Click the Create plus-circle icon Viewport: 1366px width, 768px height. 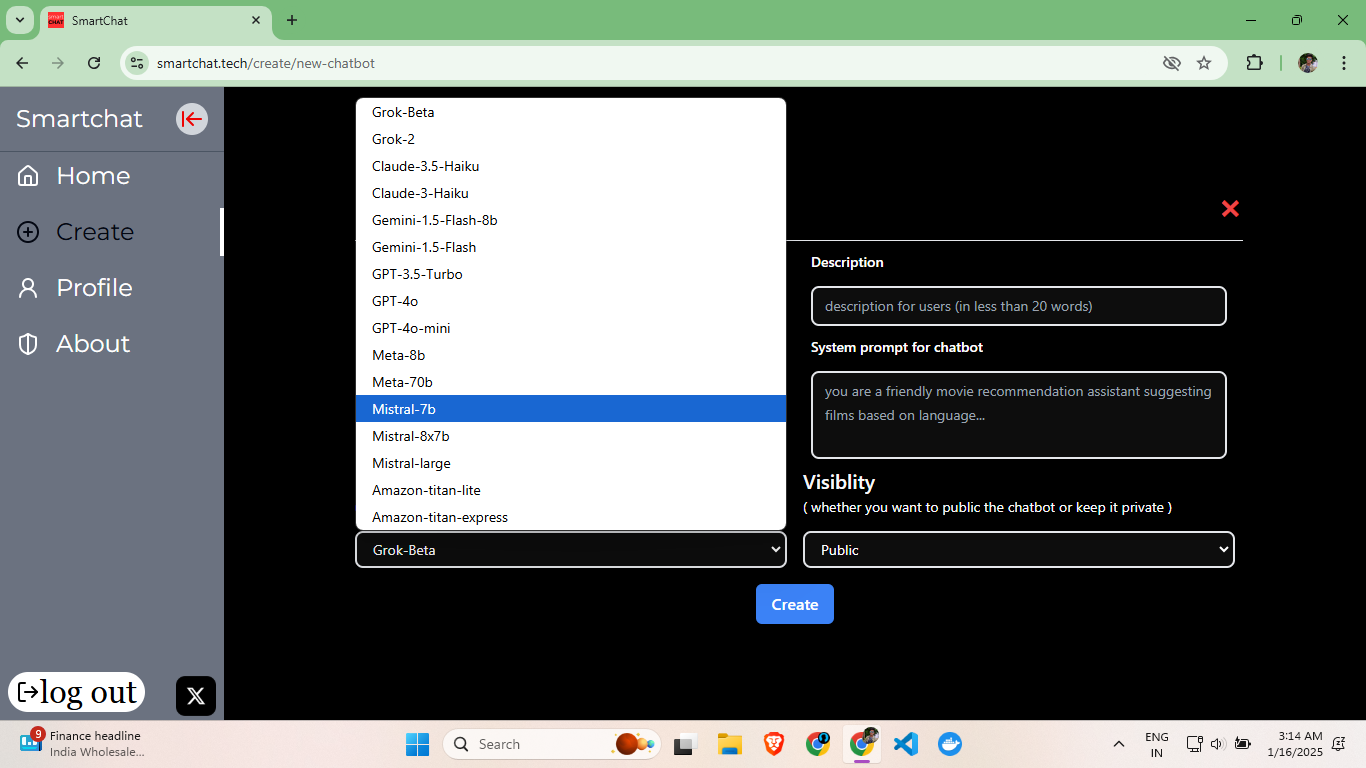tap(28, 232)
